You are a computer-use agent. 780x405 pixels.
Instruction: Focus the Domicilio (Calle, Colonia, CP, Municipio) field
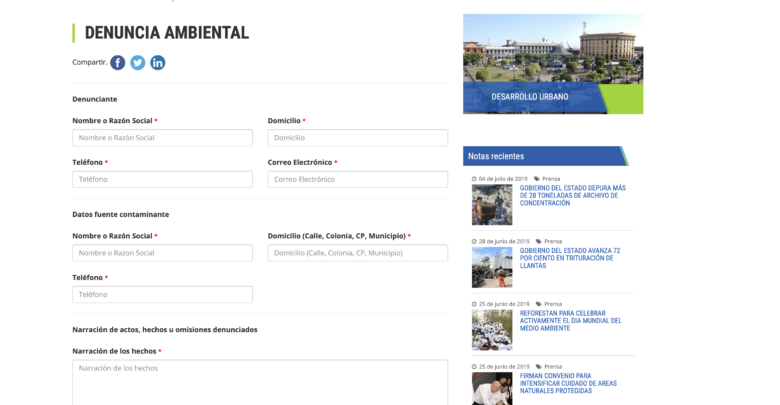(358, 253)
